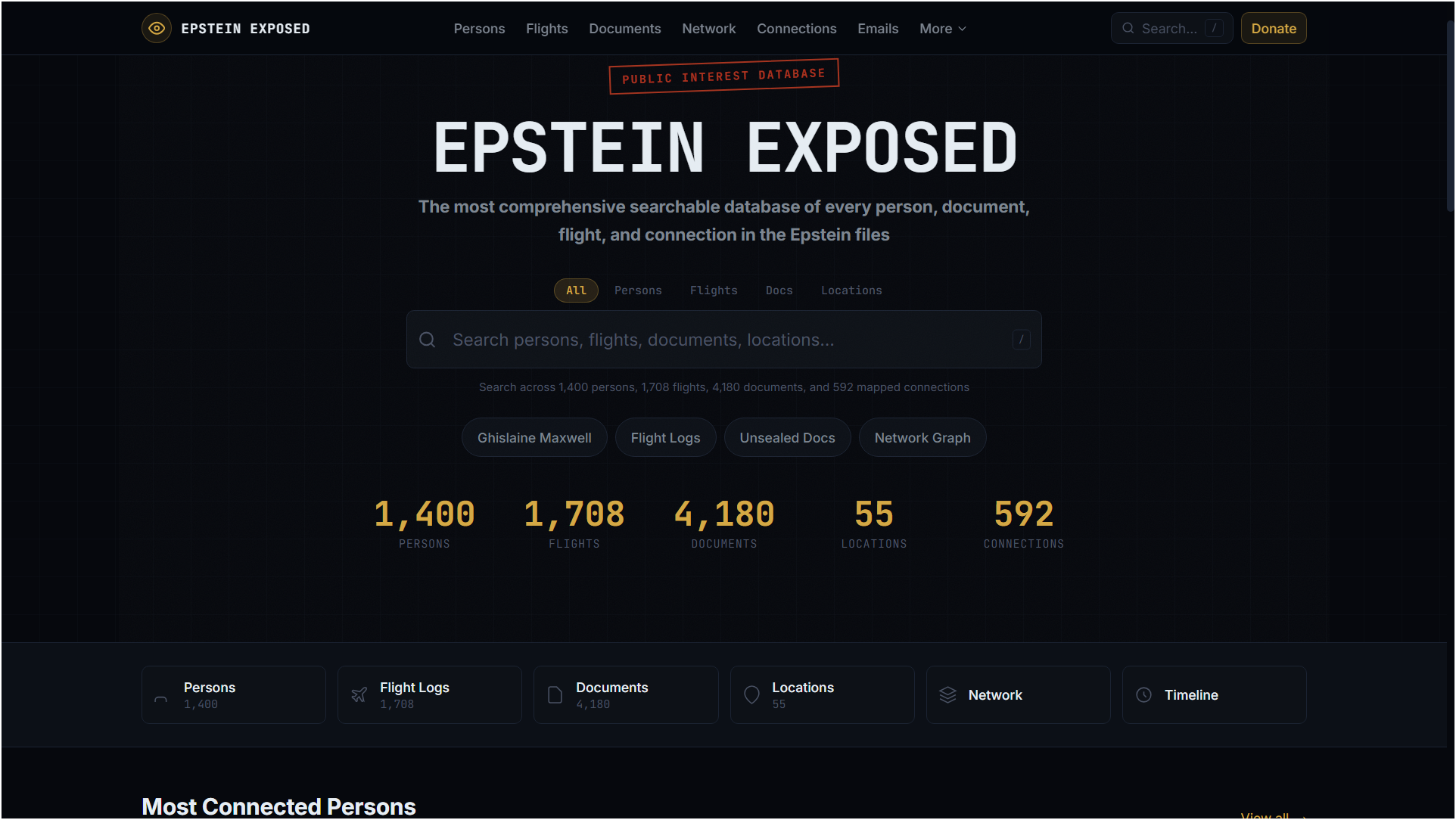The height and width of the screenshot is (820, 1456).
Task: Click the layers icon on Network card
Action: [x=947, y=694]
